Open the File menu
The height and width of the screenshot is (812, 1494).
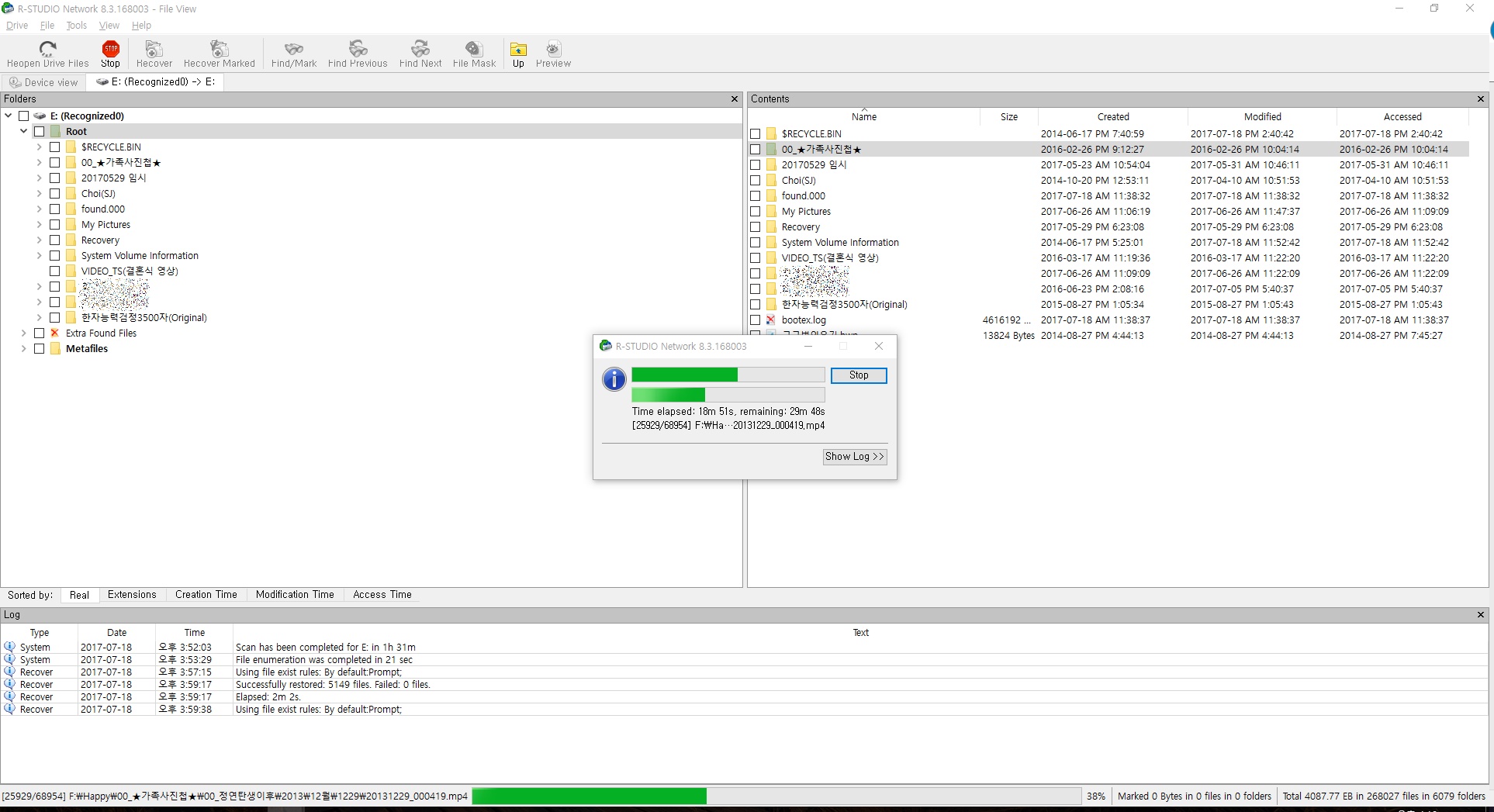pyautogui.click(x=47, y=26)
